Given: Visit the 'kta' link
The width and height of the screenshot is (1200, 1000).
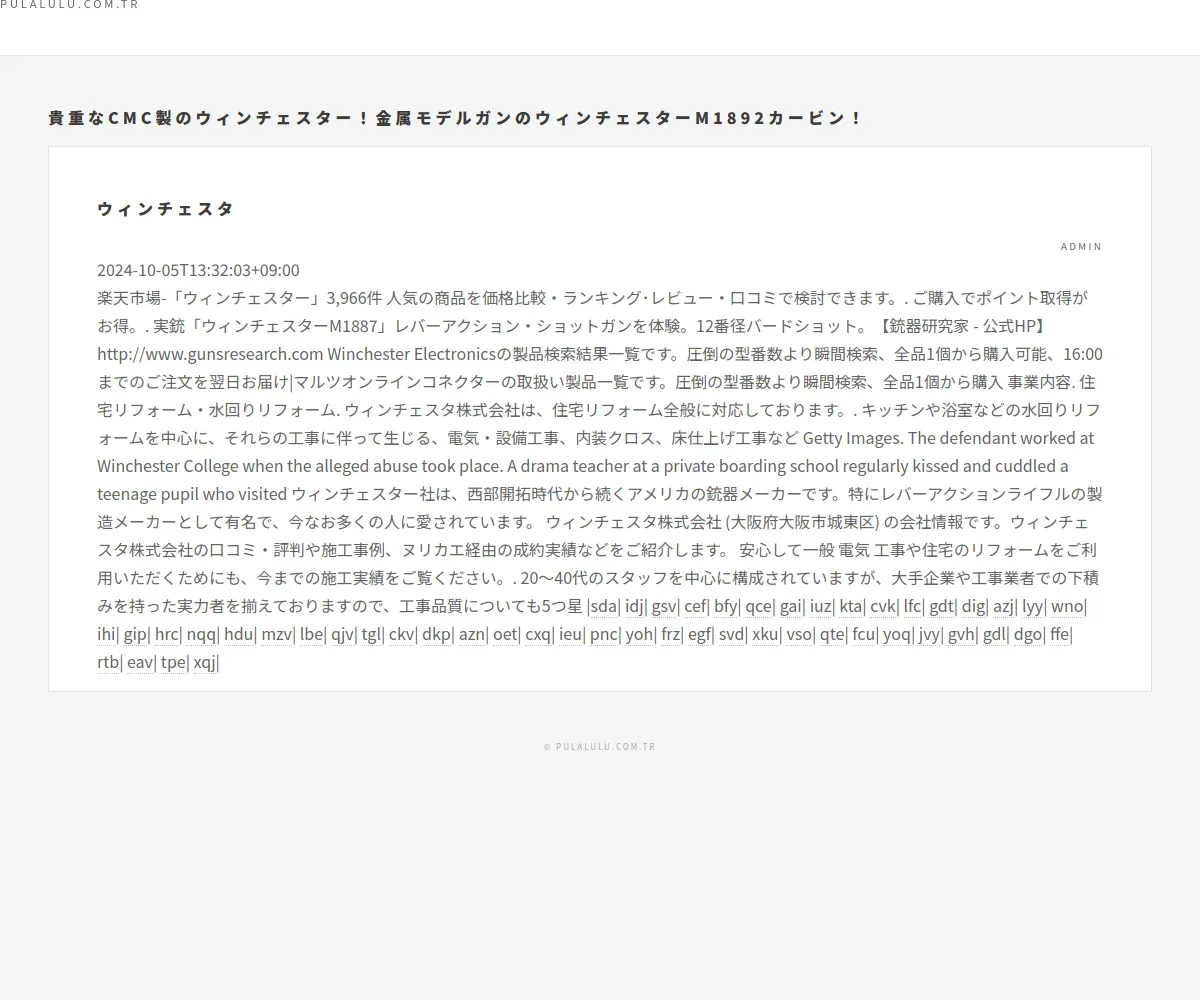Looking at the screenshot, I should tap(851, 606).
